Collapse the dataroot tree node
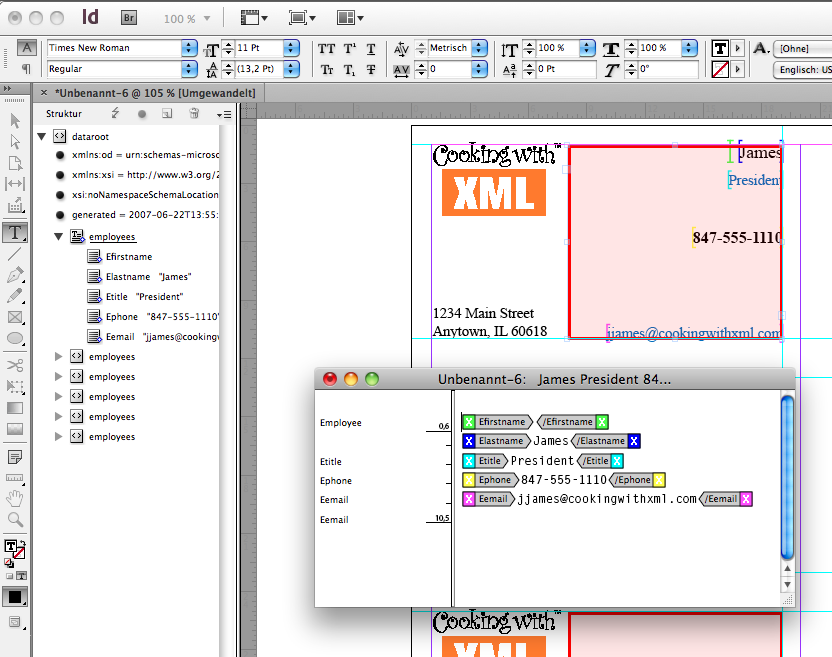 click(42, 136)
